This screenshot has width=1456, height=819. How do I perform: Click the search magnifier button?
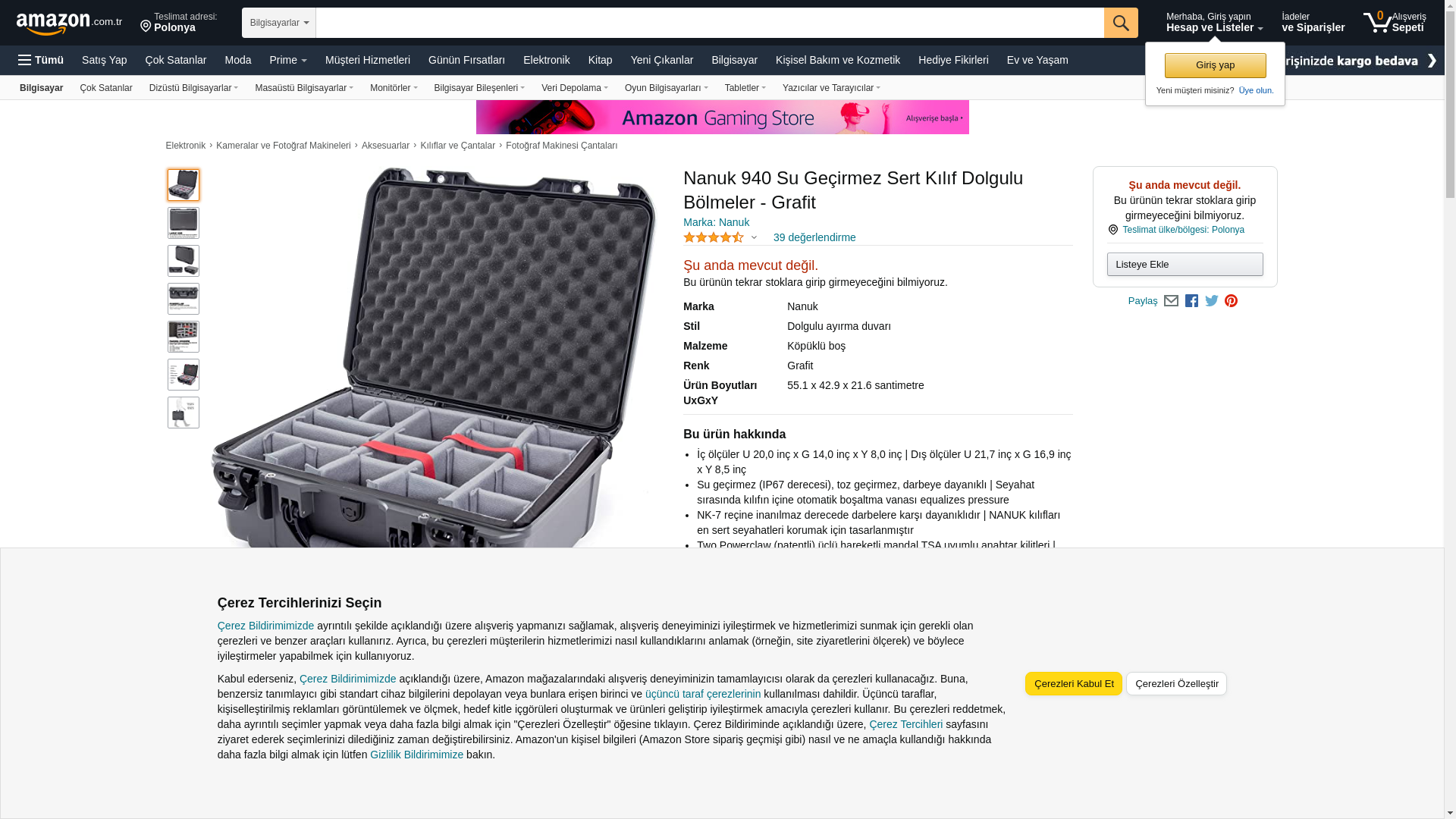(x=1121, y=23)
